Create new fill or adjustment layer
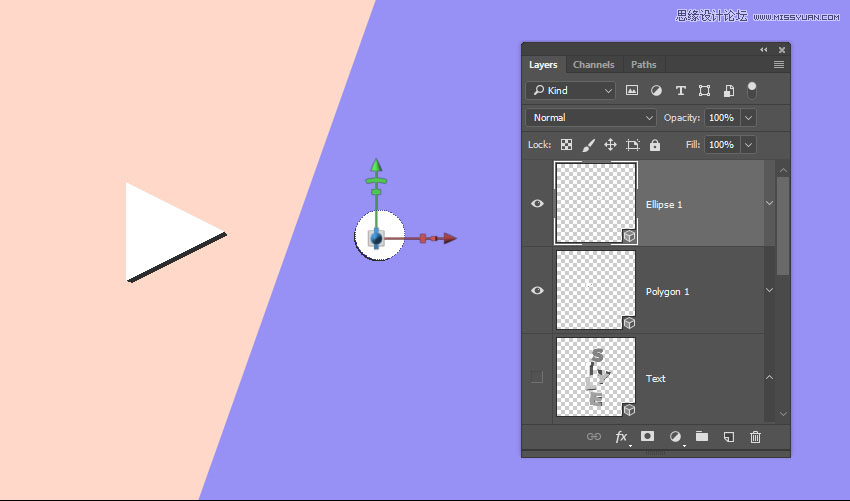Image resolution: width=850 pixels, height=501 pixels. (675, 436)
